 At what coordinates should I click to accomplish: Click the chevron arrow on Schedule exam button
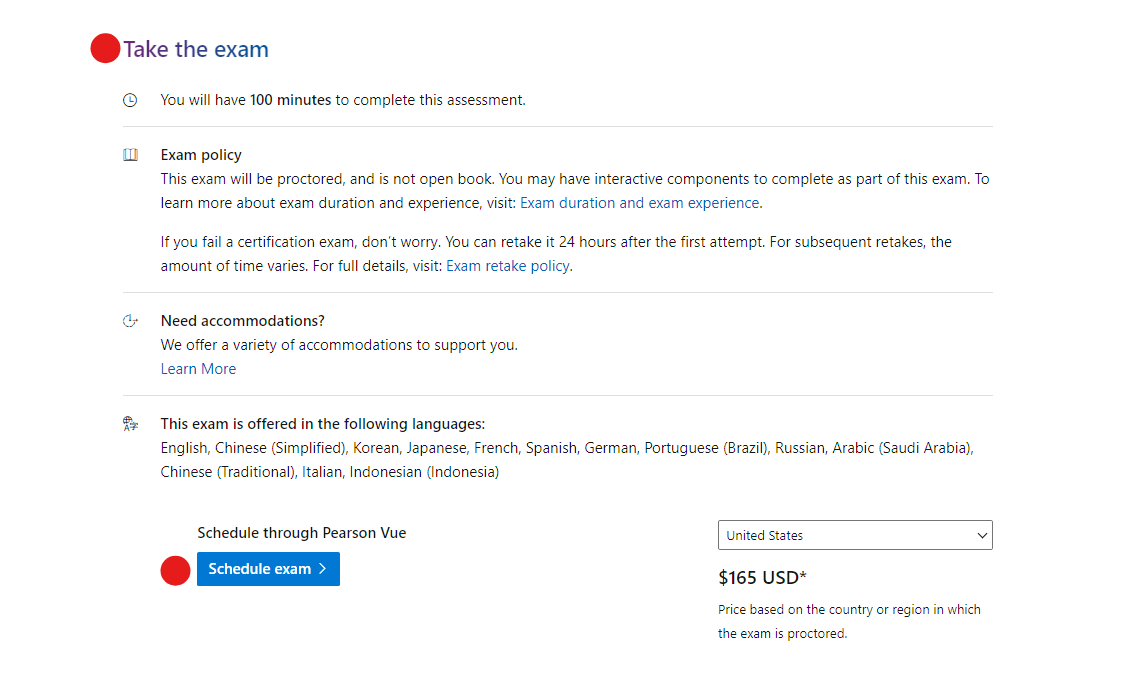click(x=323, y=569)
